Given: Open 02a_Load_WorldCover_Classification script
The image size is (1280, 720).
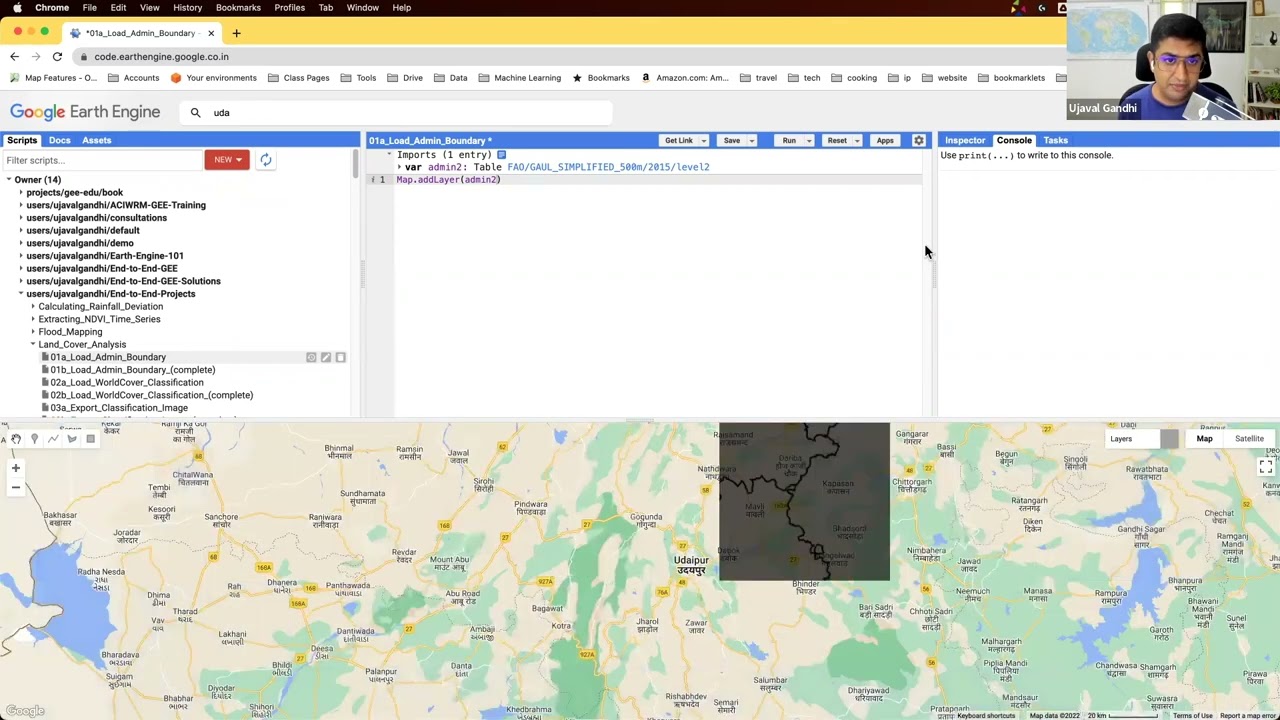Looking at the screenshot, I should (x=127, y=383).
